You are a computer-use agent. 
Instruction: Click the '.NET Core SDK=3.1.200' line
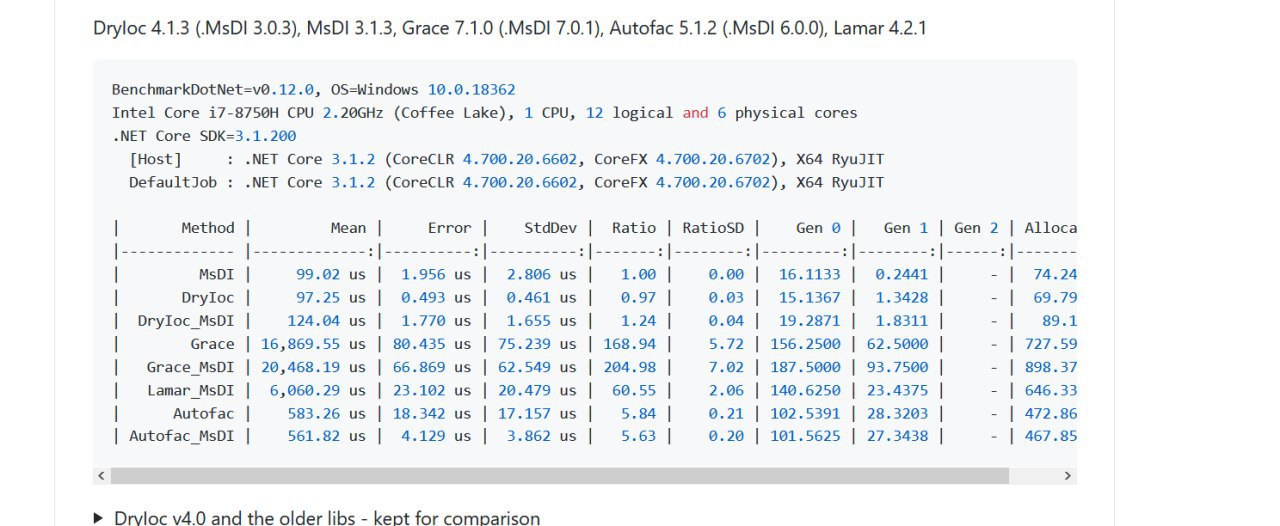tap(204, 136)
